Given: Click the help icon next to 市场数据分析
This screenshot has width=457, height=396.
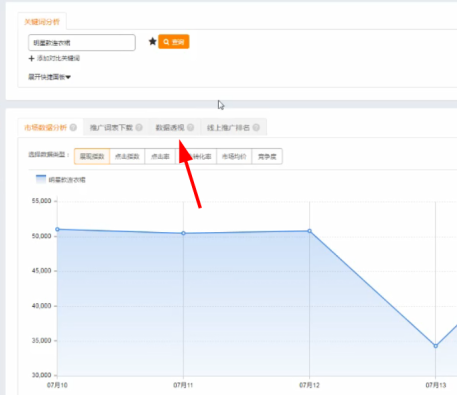Looking at the screenshot, I should point(73,127).
